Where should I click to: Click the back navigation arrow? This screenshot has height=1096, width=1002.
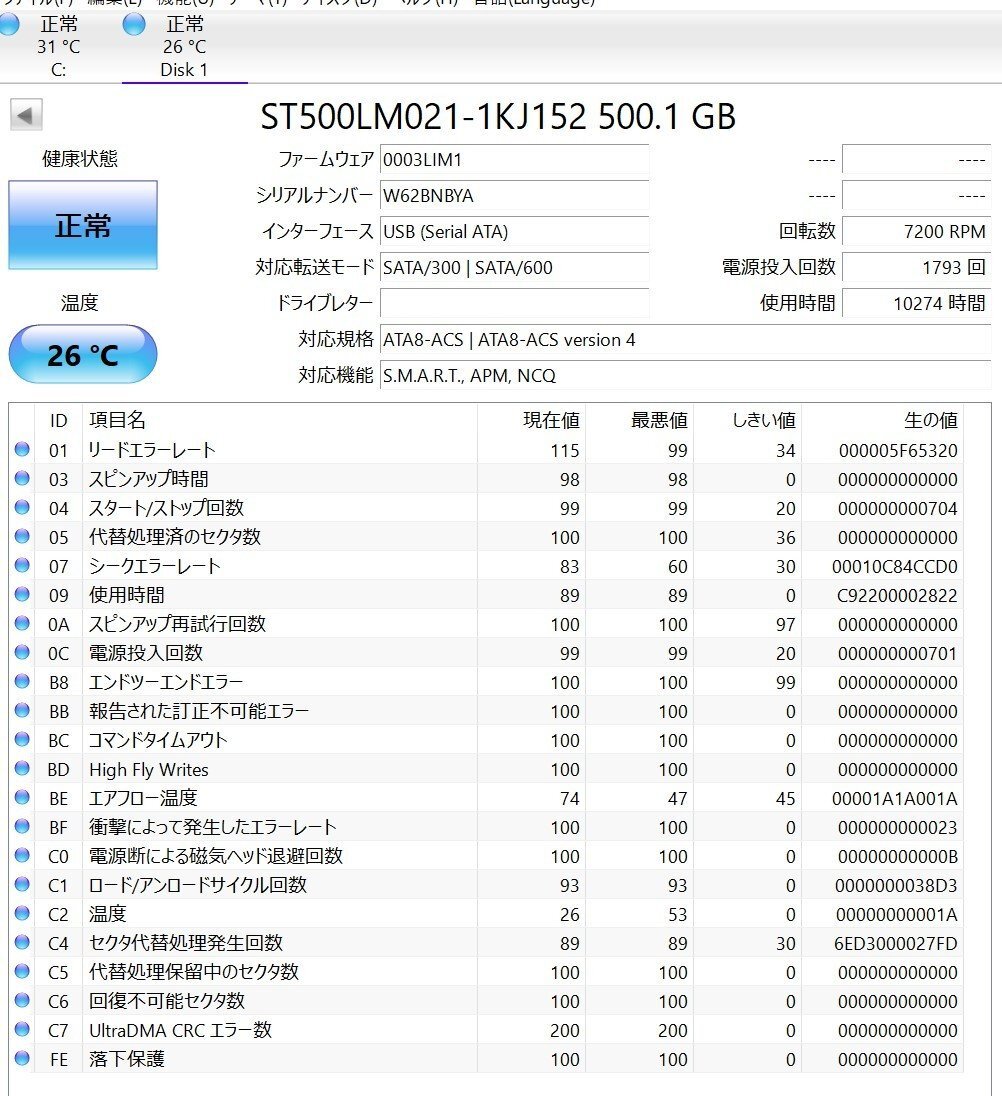click(26, 116)
